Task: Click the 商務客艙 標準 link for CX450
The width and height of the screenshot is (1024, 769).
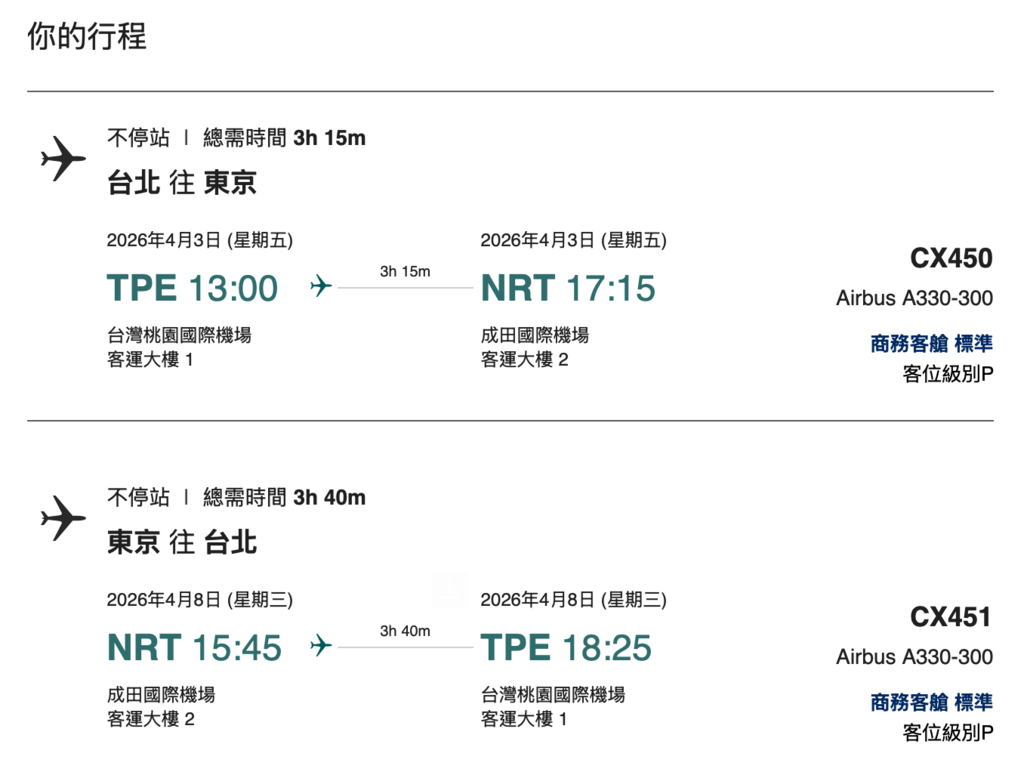Action: click(931, 344)
